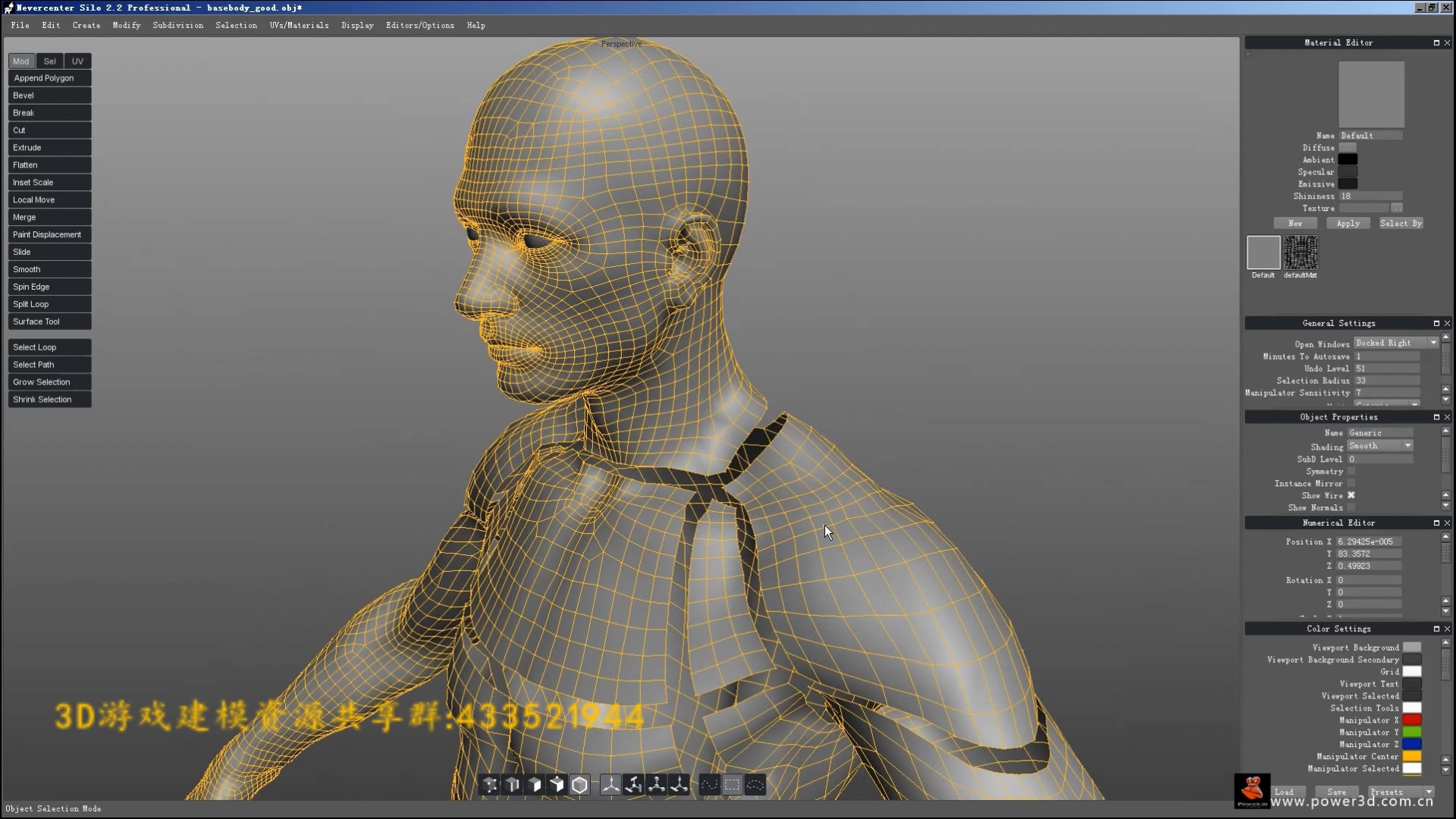Switch to the UV tab
This screenshot has width=1456, height=819.
77,61
